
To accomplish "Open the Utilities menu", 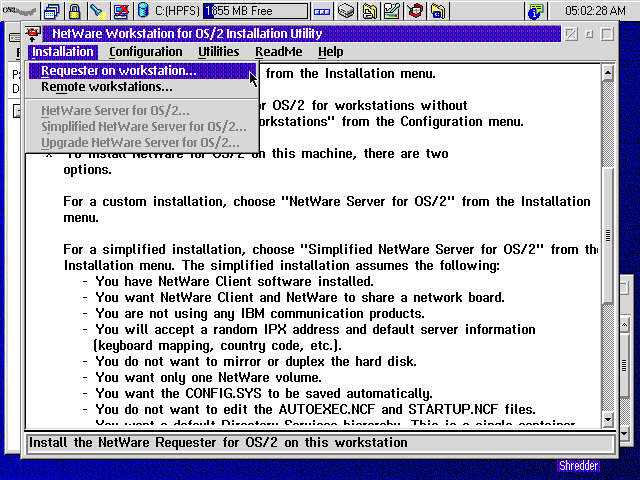I will [219, 52].
